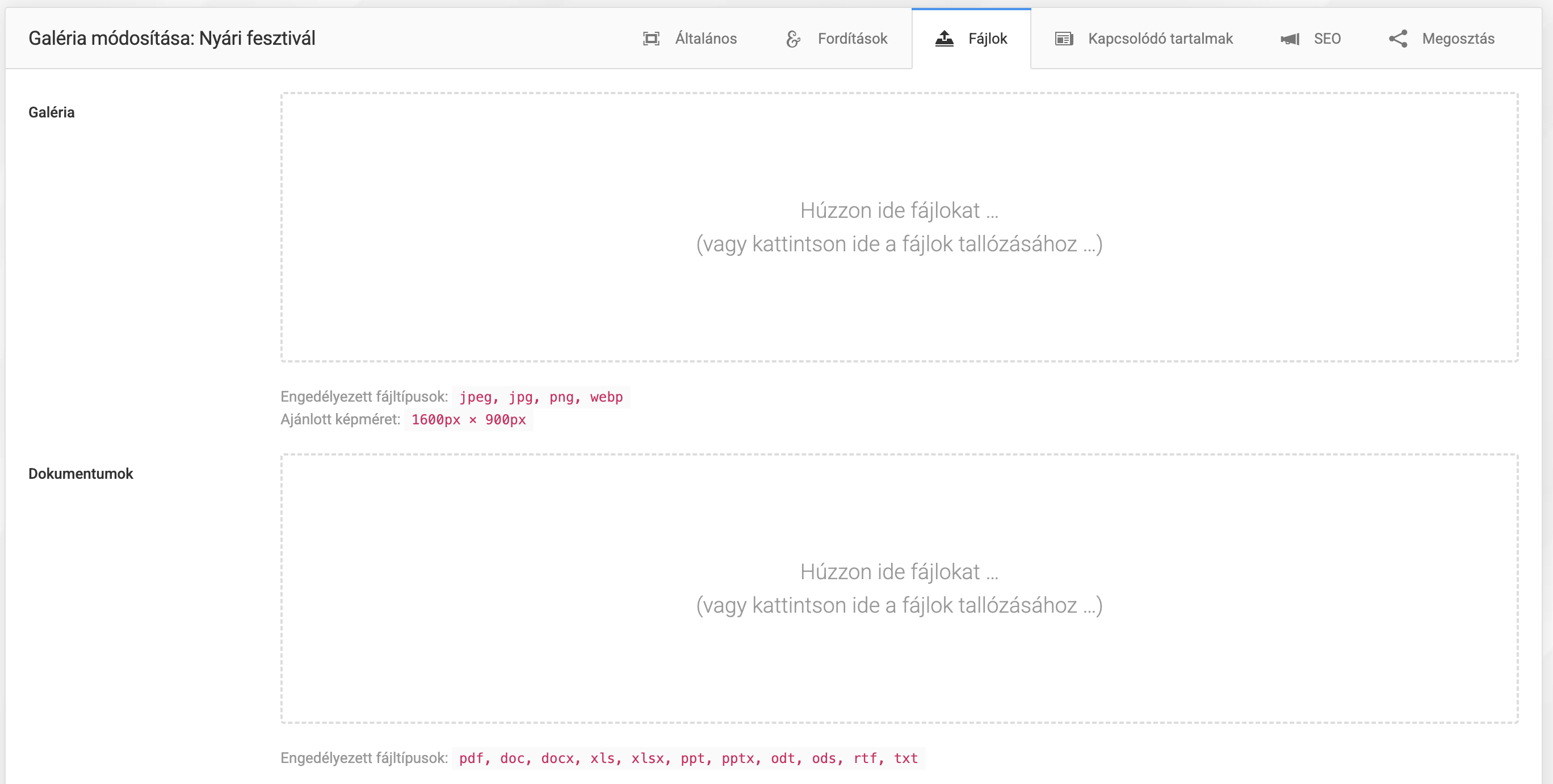Screen dimensions: 1553x784
Task: Click the Kapcsolódó tartalmak newspaper icon
Action: tap(1064, 39)
